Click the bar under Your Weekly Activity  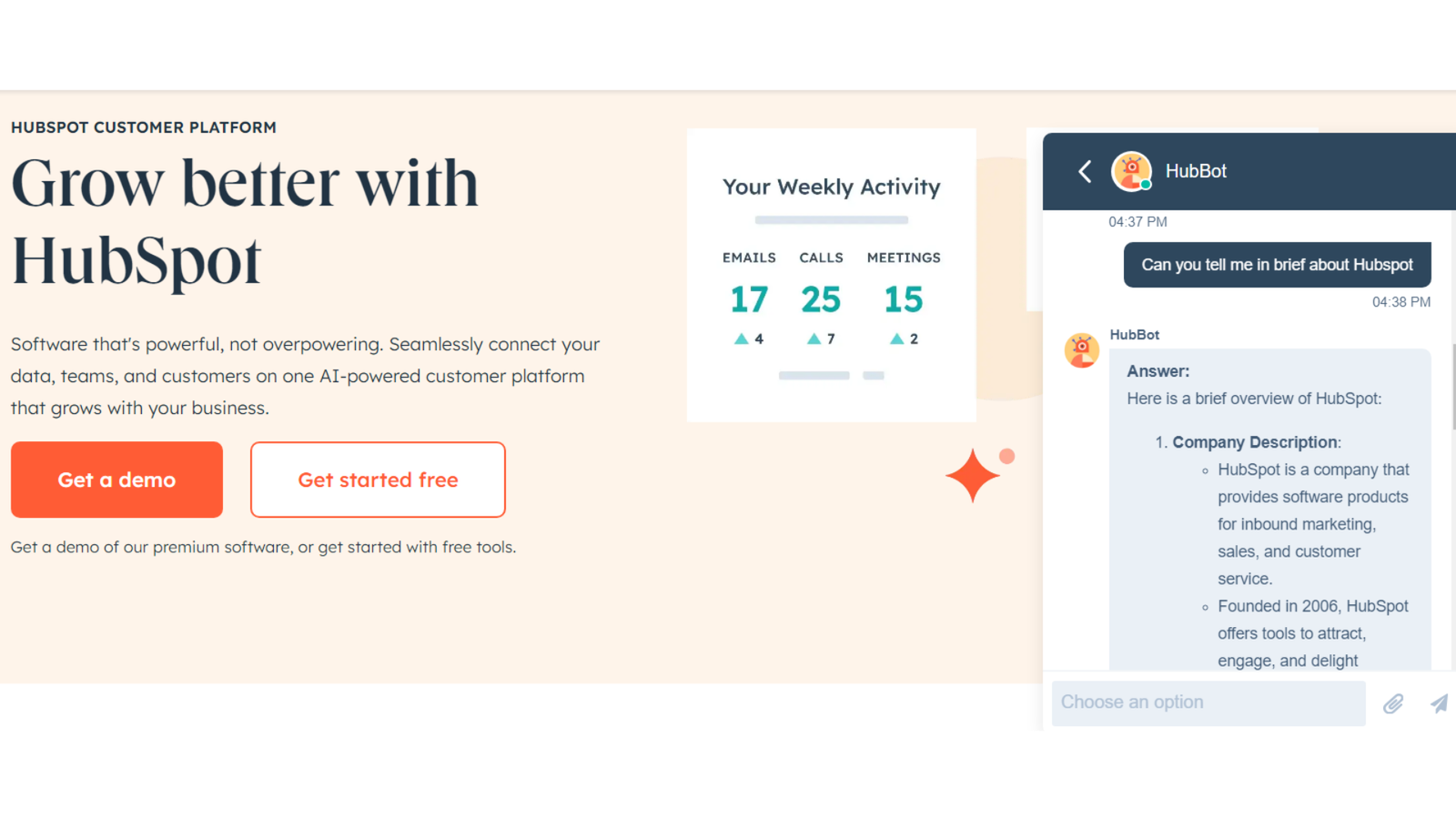click(831, 220)
